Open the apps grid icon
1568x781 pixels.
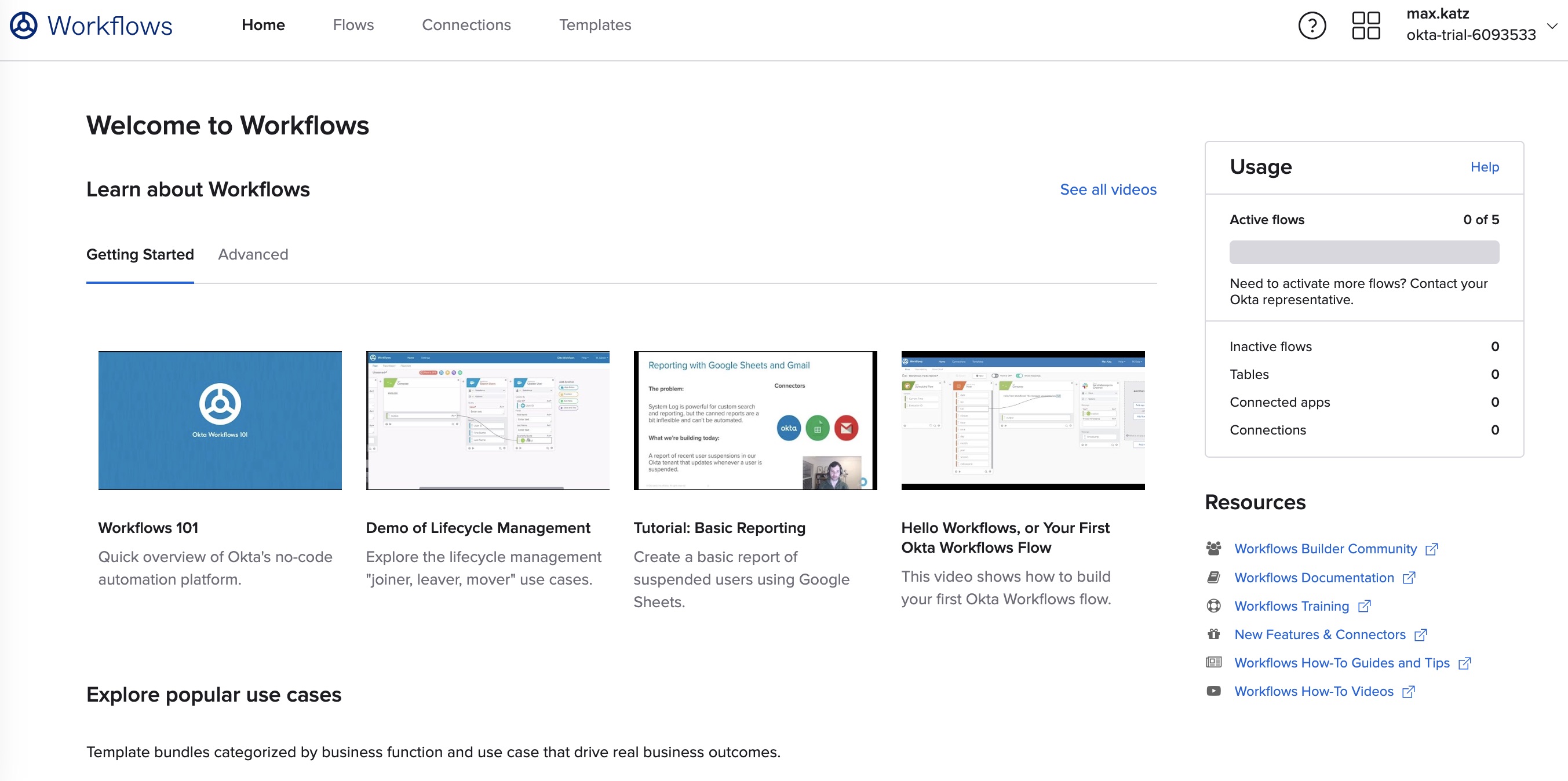(x=1365, y=25)
